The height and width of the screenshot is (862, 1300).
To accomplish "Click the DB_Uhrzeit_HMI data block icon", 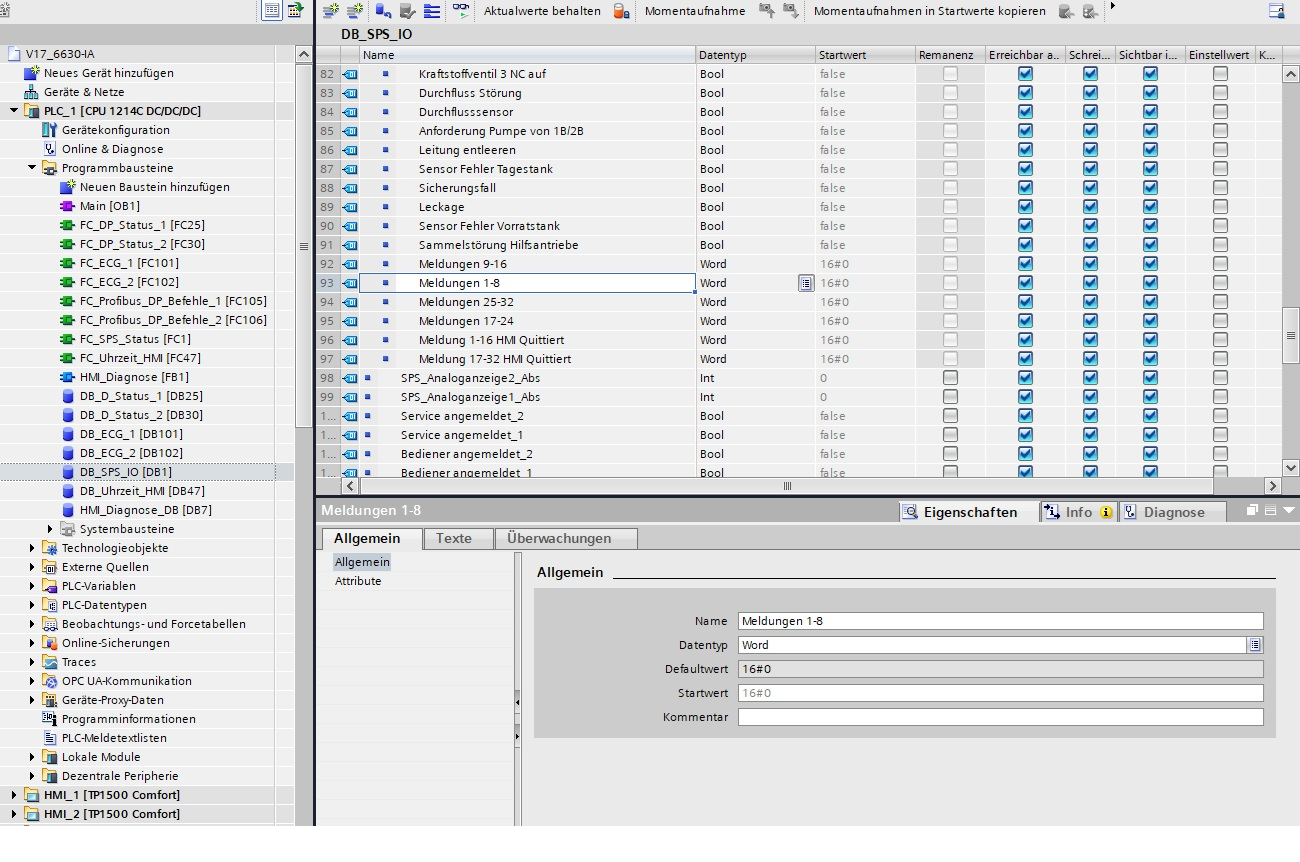I will point(68,491).
